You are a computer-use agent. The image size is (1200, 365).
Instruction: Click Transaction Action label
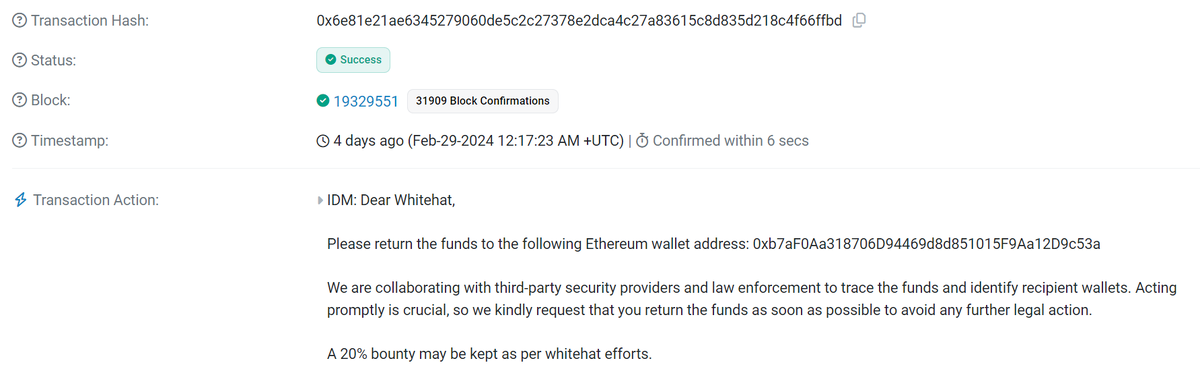(96, 200)
